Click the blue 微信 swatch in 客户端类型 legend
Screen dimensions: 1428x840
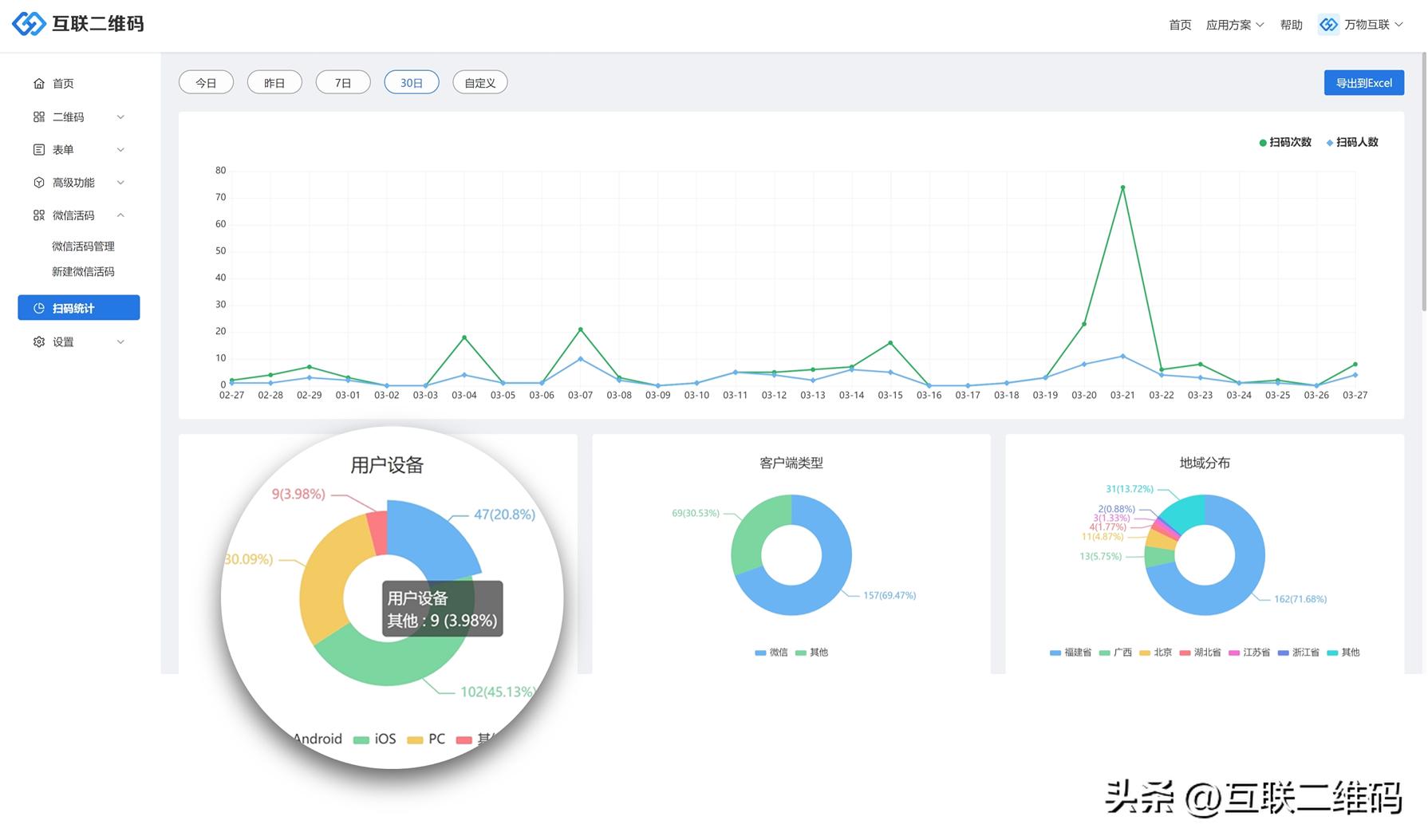pos(760,653)
